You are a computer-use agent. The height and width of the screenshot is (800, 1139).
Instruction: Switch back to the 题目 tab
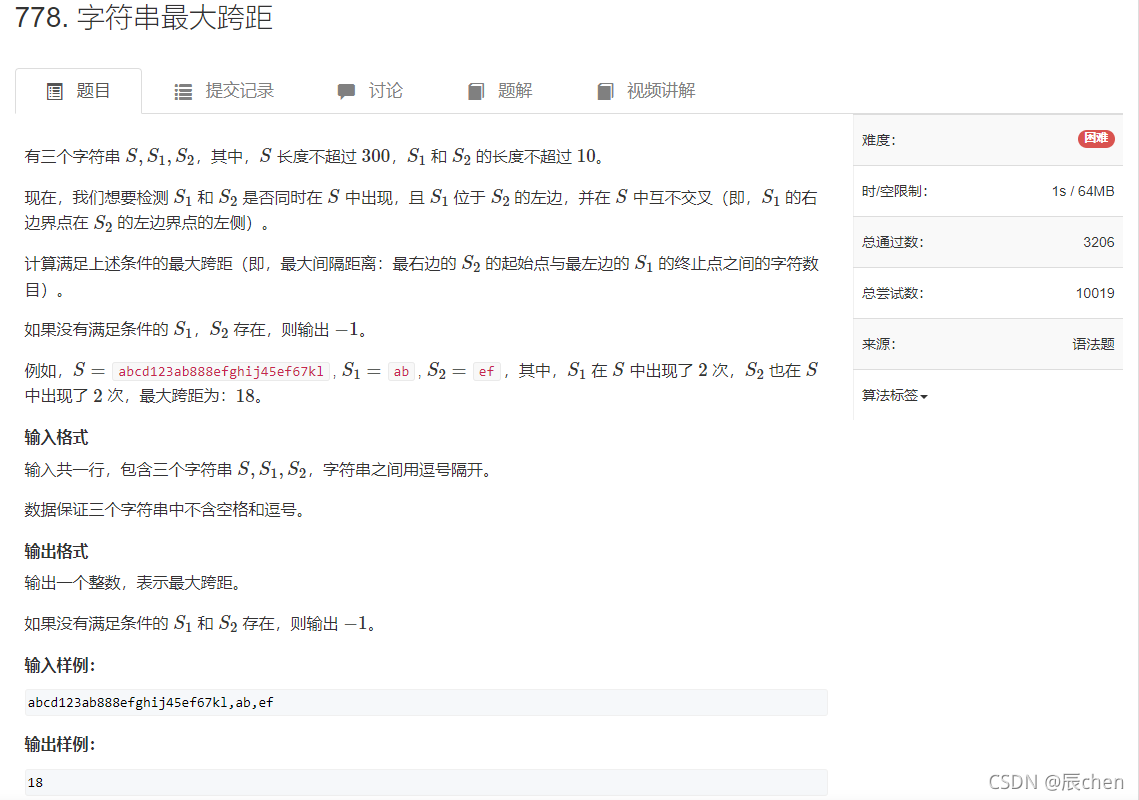point(92,90)
